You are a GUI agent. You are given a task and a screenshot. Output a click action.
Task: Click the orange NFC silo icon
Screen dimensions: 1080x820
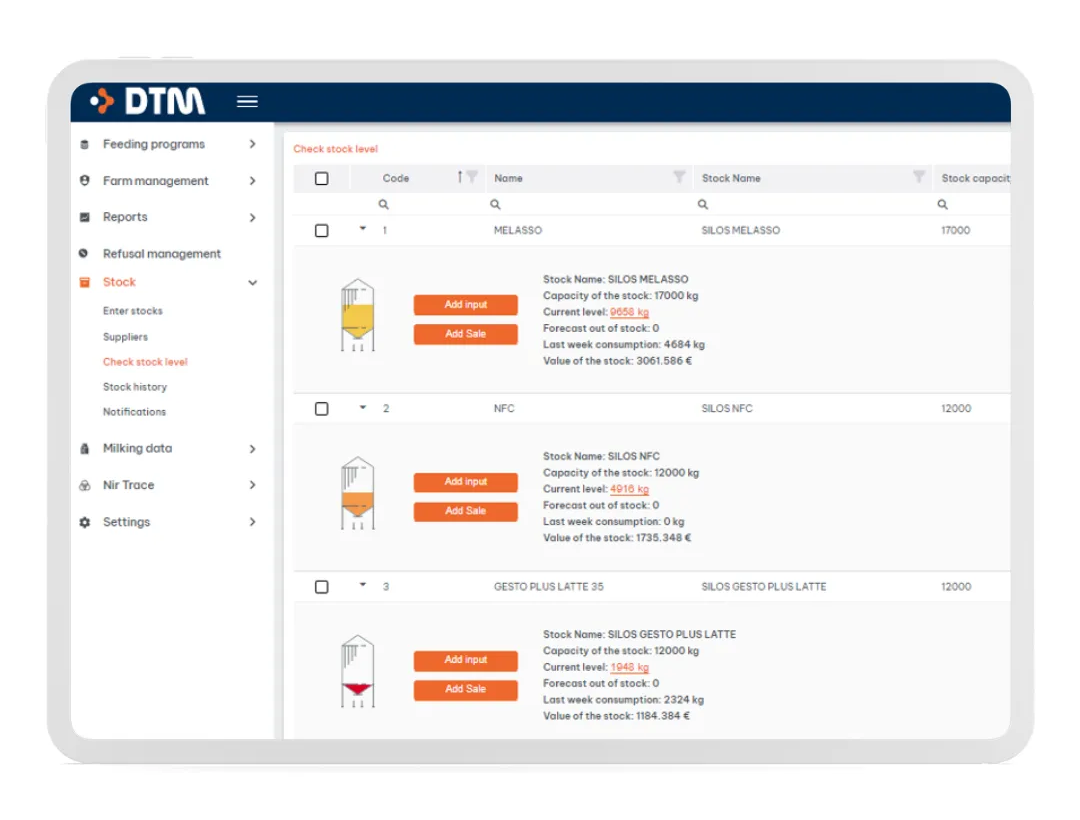pos(356,493)
